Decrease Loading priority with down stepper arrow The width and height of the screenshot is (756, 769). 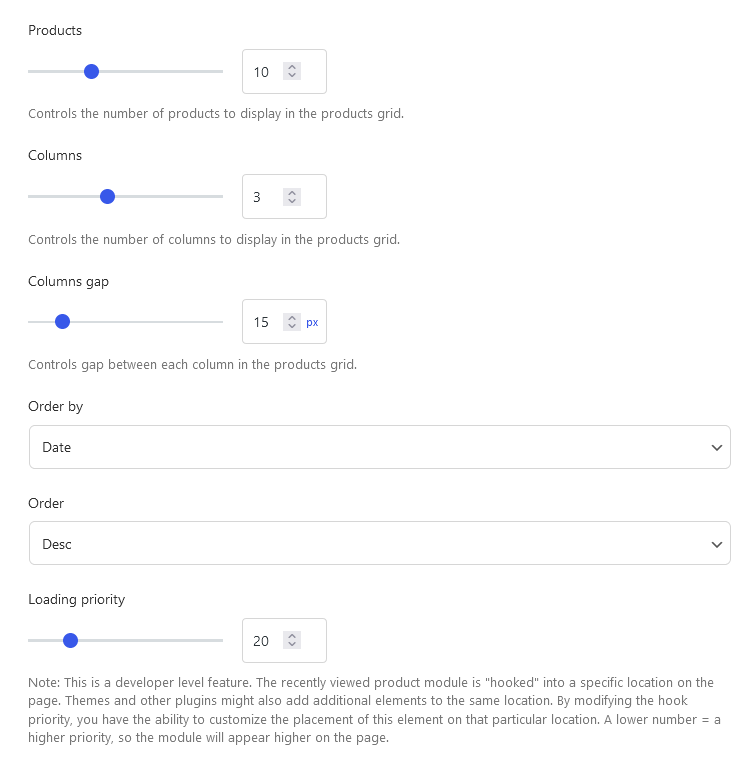291,645
